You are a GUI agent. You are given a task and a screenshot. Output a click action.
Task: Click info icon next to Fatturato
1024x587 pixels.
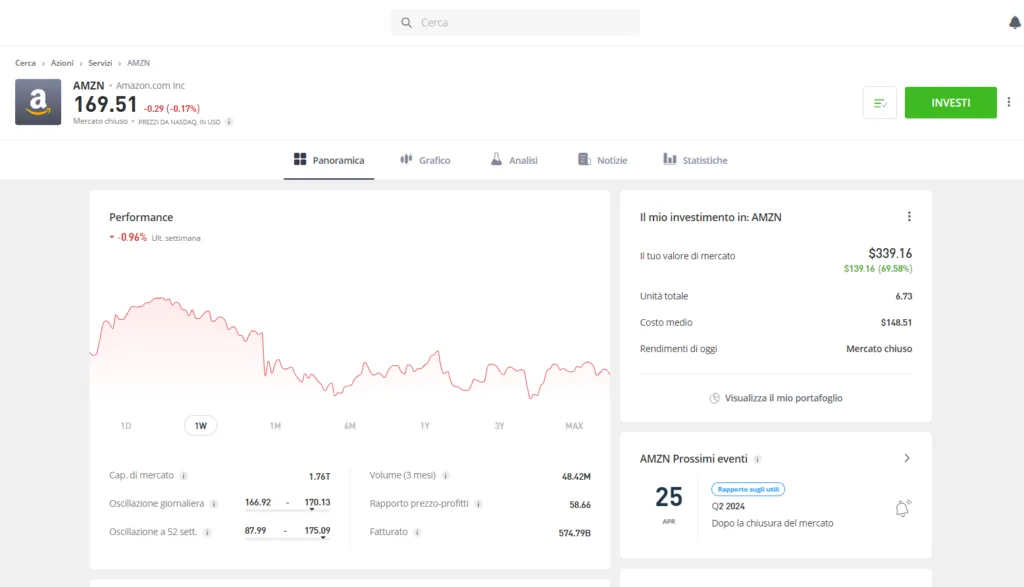pos(417,532)
